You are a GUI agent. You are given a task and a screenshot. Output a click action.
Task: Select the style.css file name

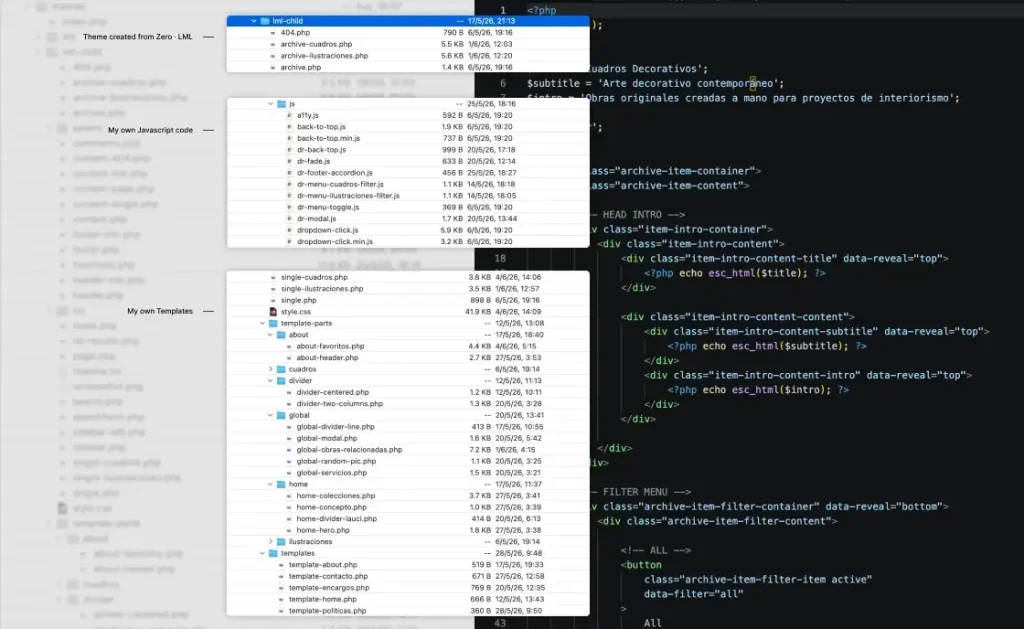point(295,312)
